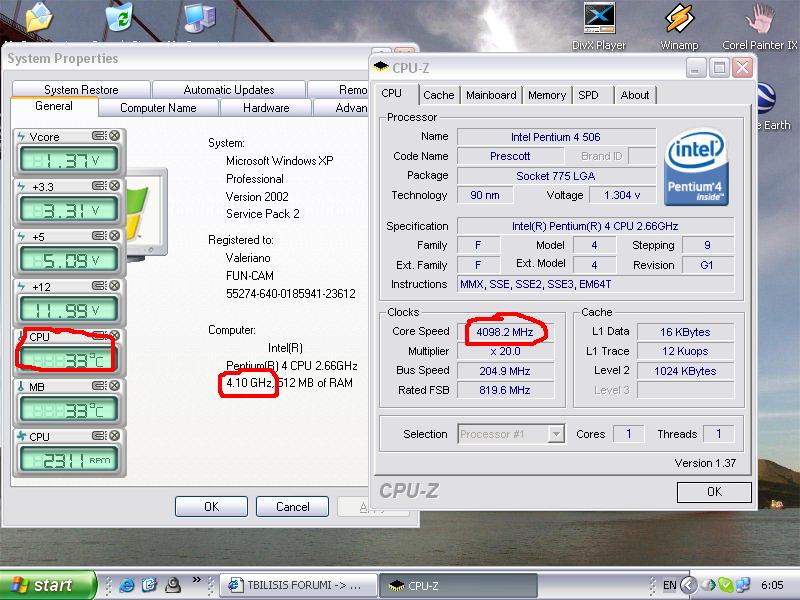Screen dimensions: 800x600
Task: Open settings icon on the Vcore sensor panel
Action: coord(99,136)
